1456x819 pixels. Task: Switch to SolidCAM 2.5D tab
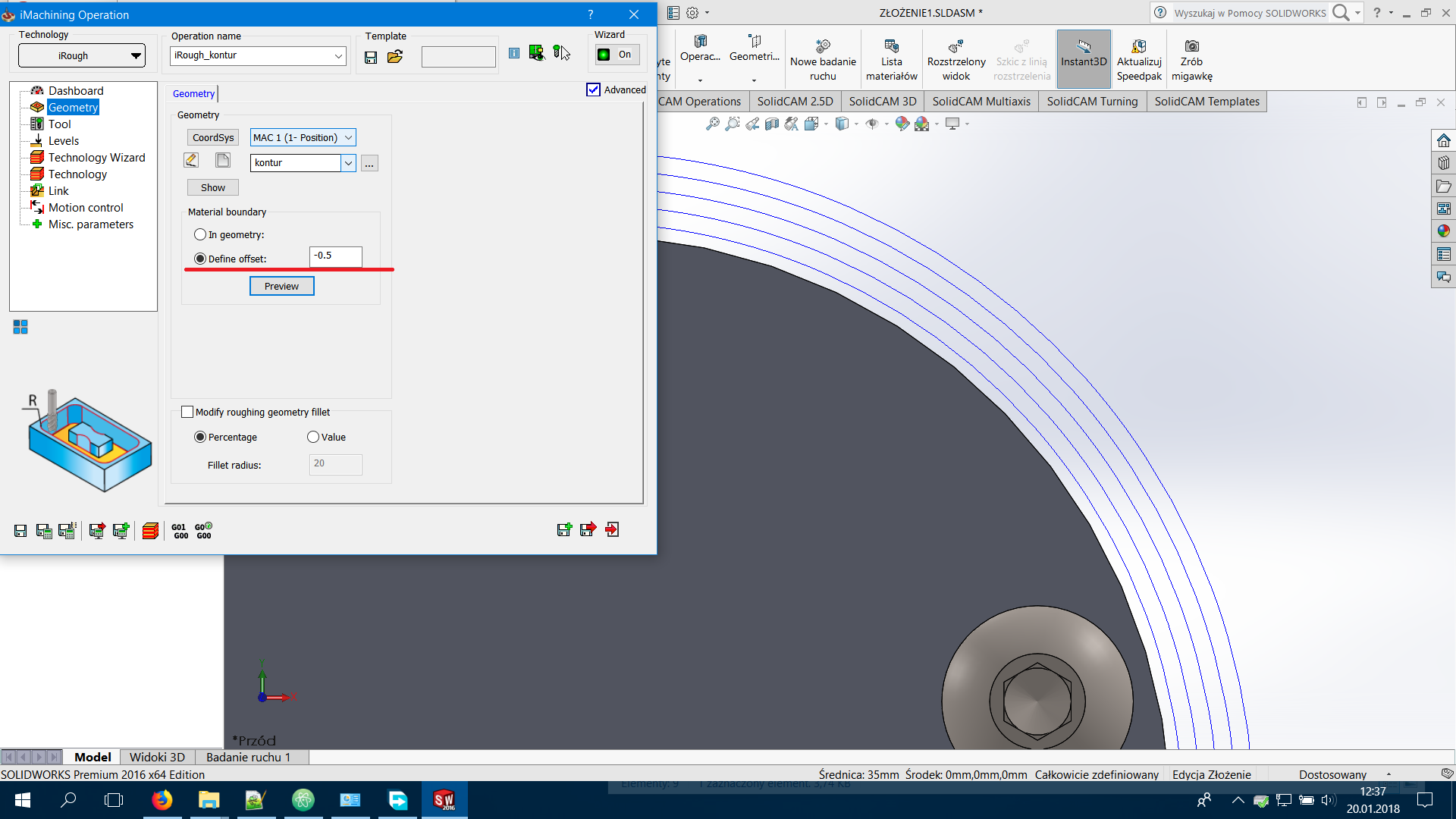pos(795,101)
